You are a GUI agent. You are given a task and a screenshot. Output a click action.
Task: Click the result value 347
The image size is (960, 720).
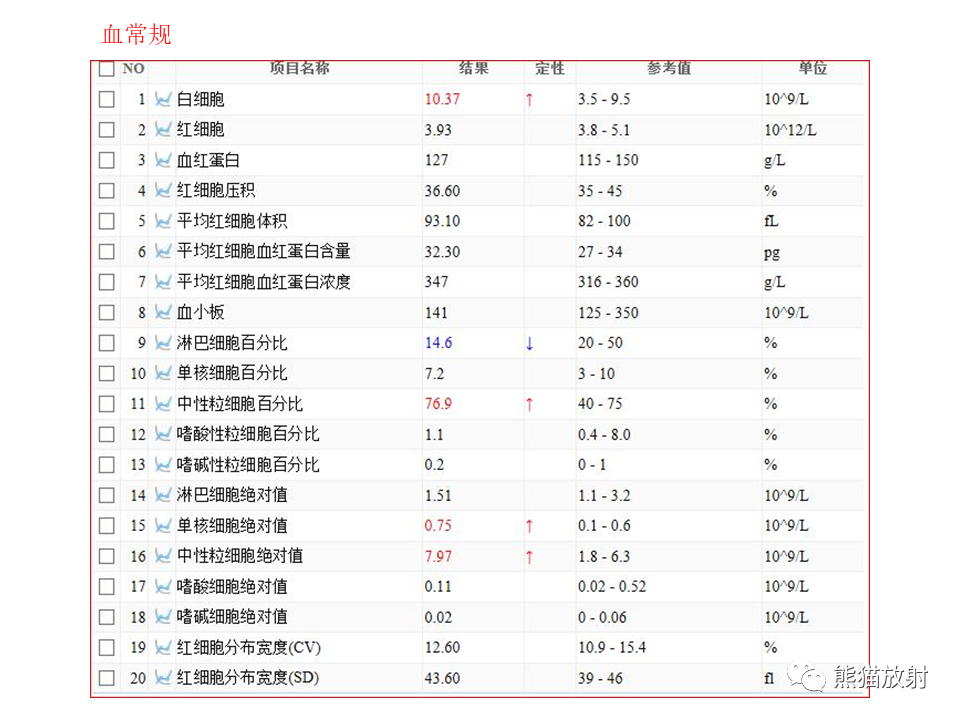click(437, 282)
